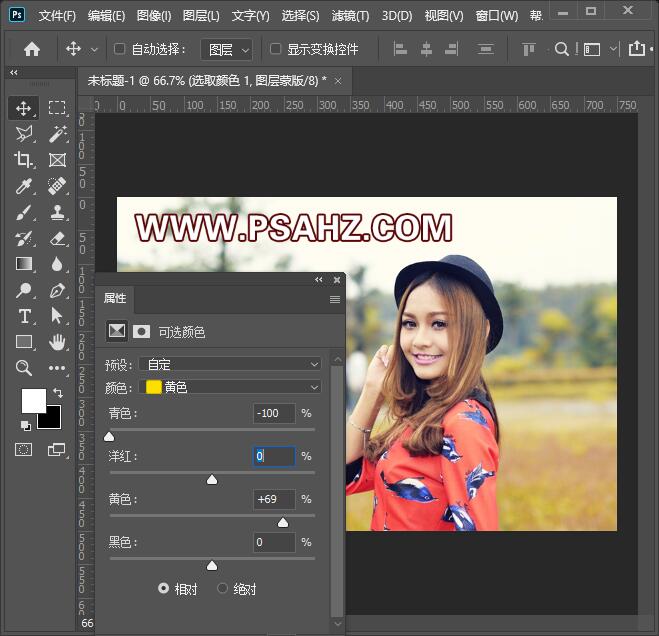Open the 图层 auto-select dropdown
Screen dimensions: 659x636
[x=227, y=50]
